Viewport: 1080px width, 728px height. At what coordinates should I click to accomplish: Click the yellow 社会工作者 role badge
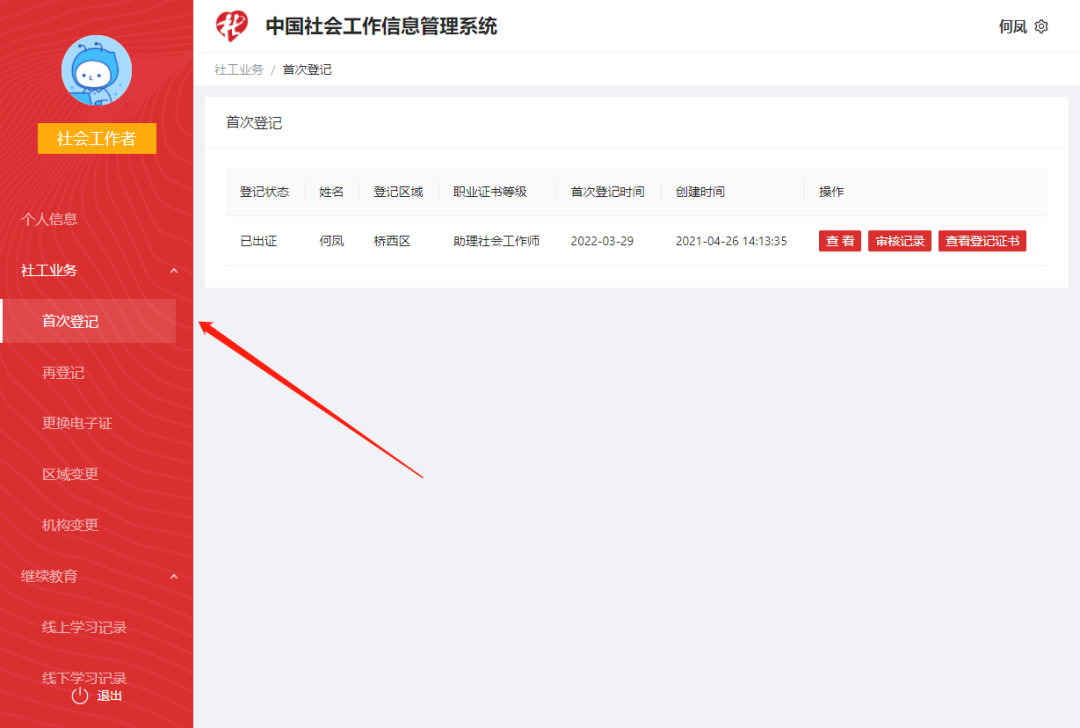[x=96, y=139]
